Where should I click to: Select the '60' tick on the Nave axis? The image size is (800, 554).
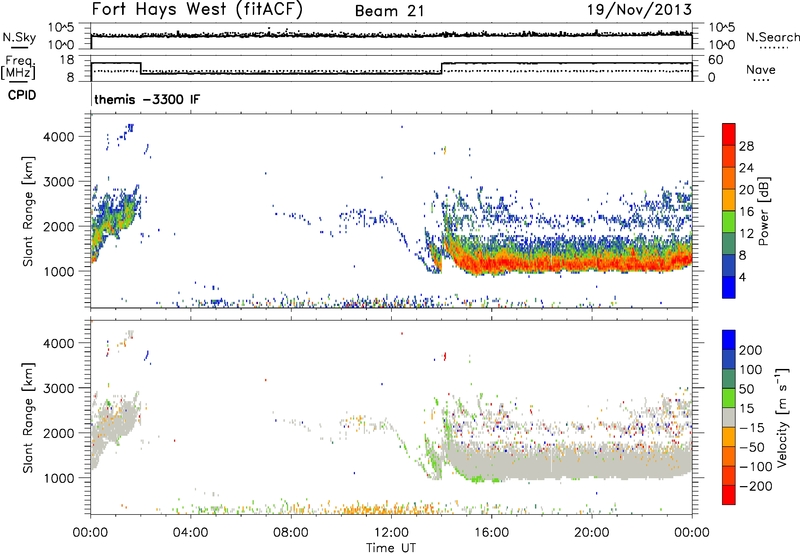coord(715,60)
